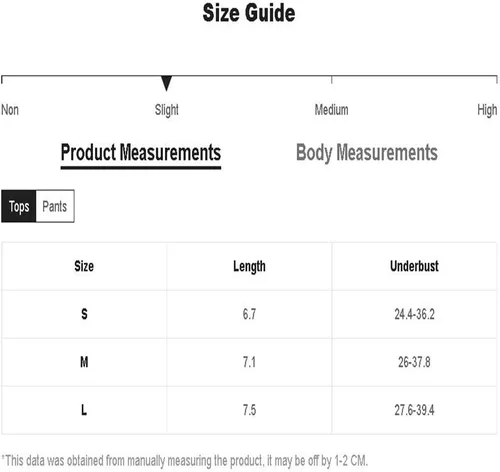This screenshot has height=472, width=500.
Task: Switch to the Pants toggle
Action: point(55,206)
